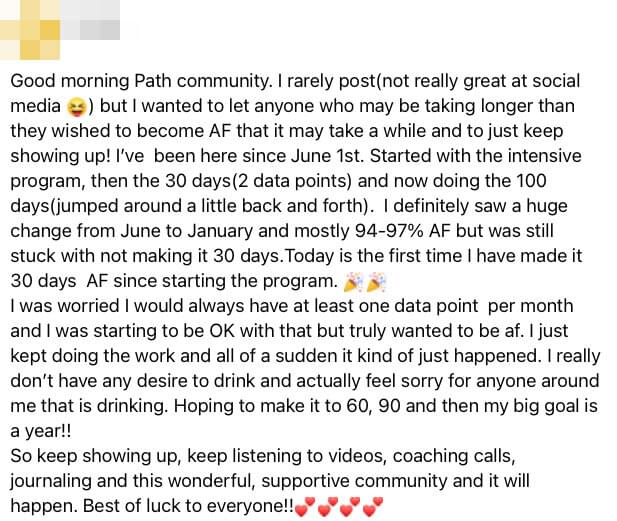Click the third two-hearts emoji
Viewport: 617px width, 521px height.
[x=349, y=508]
